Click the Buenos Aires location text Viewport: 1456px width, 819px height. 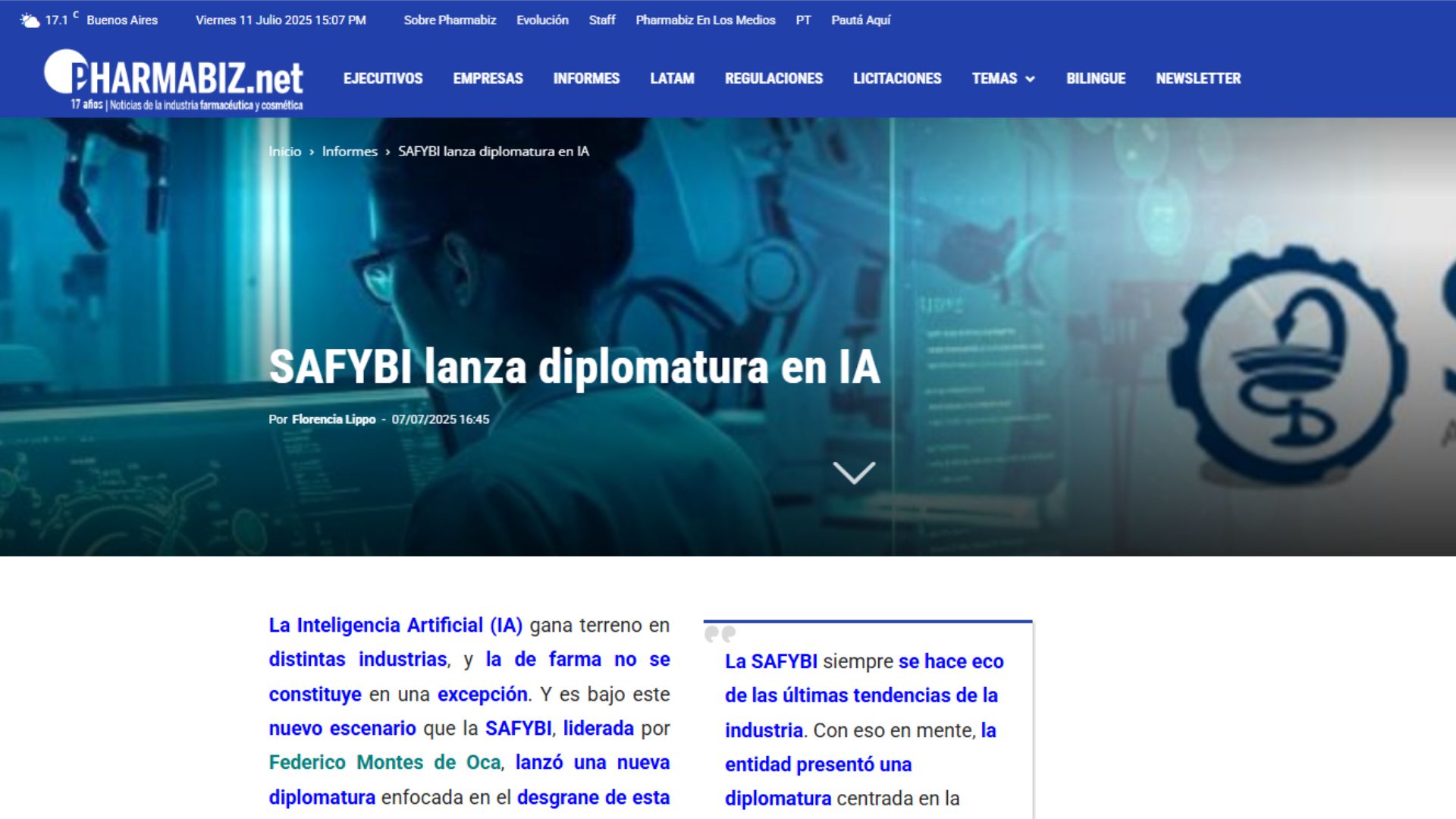(x=122, y=20)
